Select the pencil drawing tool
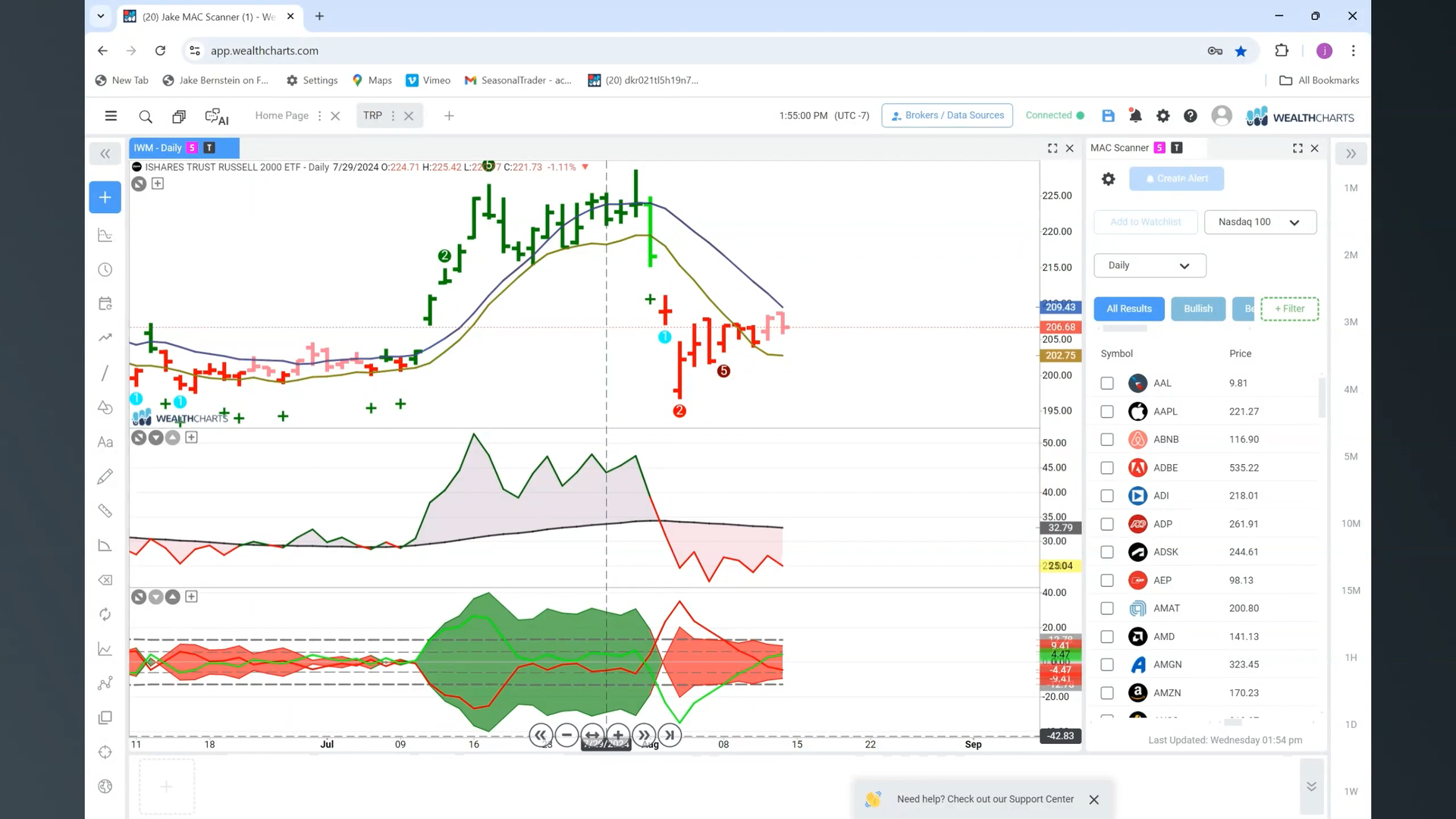The image size is (1456, 819). click(x=105, y=476)
